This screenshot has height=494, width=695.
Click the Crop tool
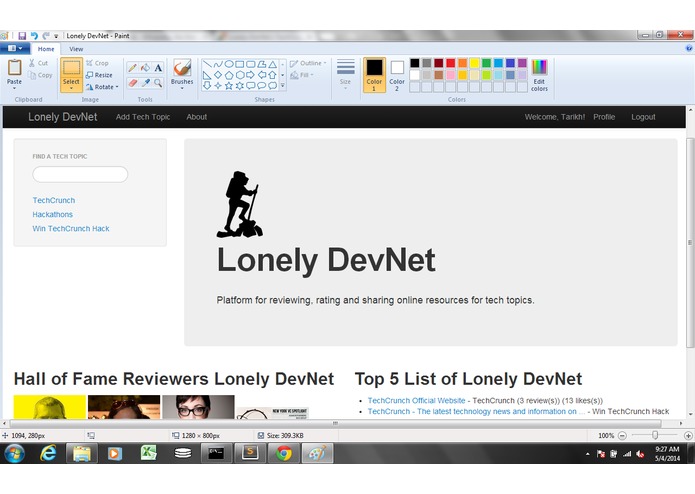click(x=97, y=63)
